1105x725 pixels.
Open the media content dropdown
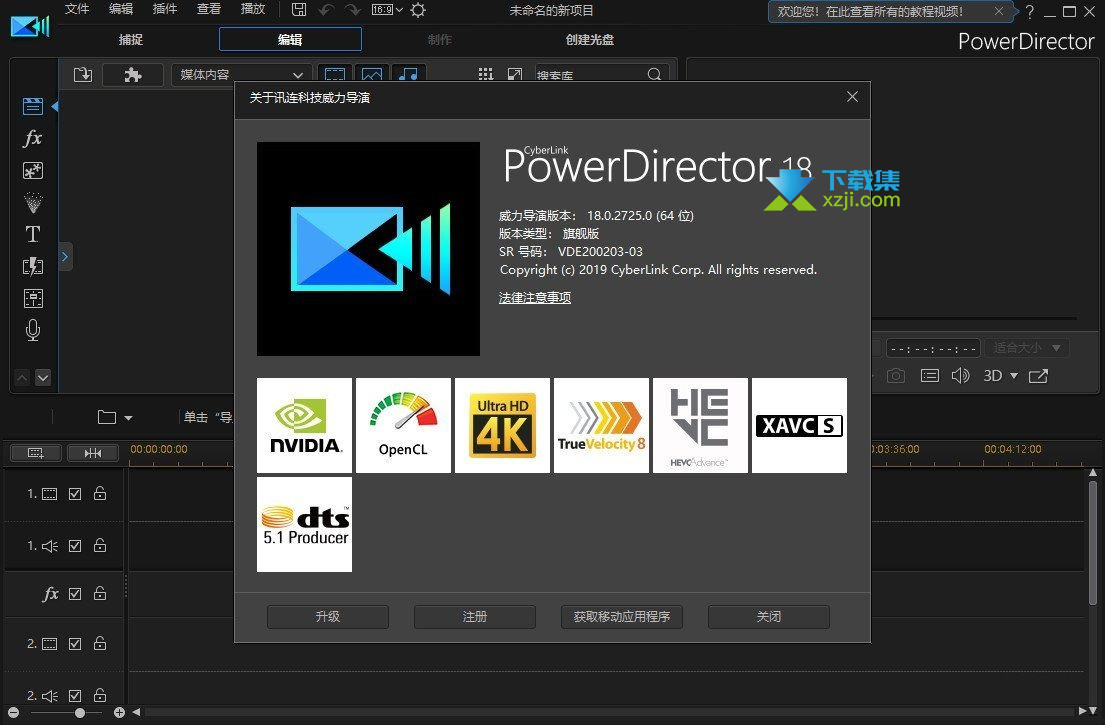point(242,75)
